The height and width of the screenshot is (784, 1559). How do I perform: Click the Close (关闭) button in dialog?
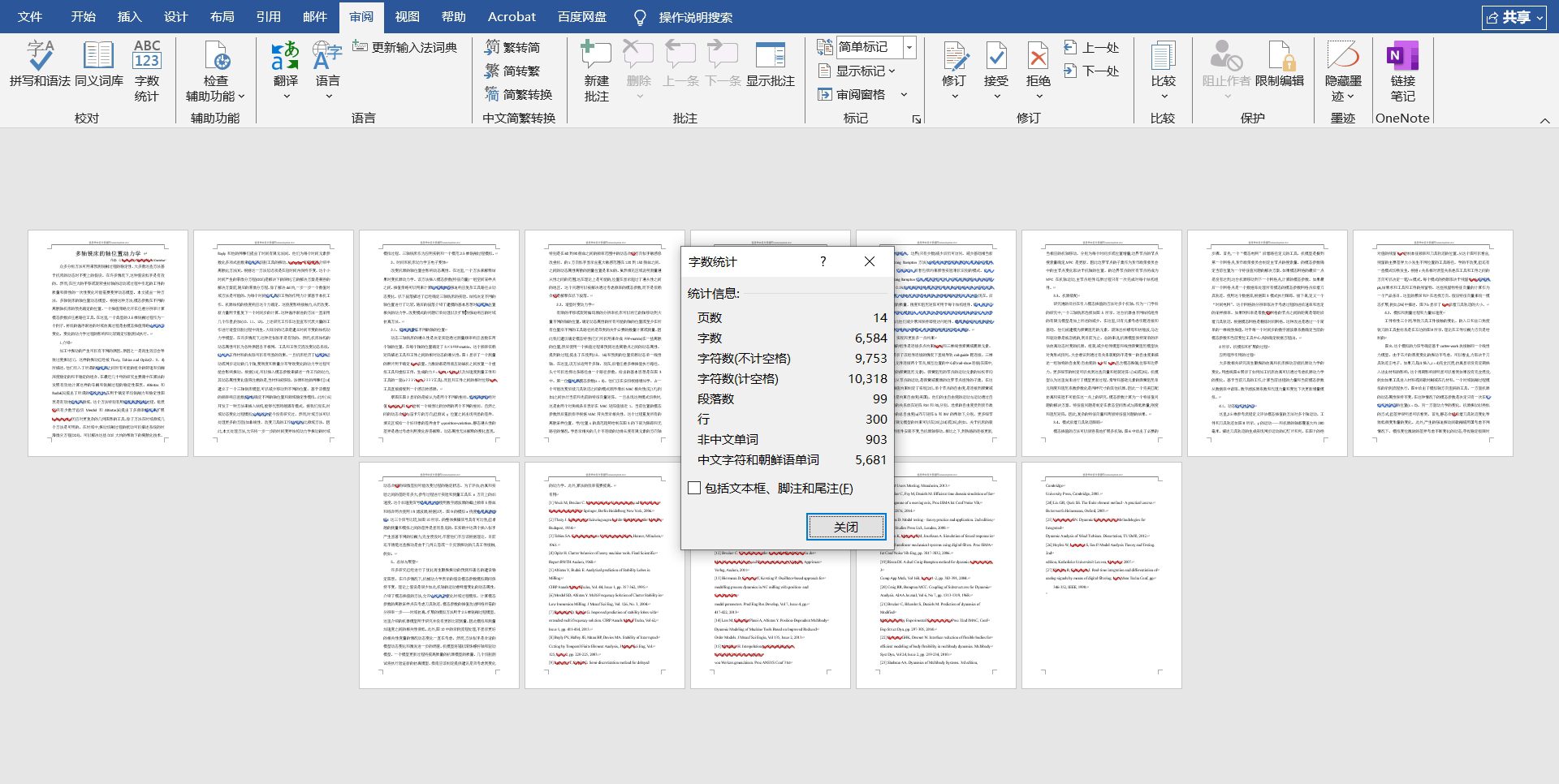click(x=845, y=527)
